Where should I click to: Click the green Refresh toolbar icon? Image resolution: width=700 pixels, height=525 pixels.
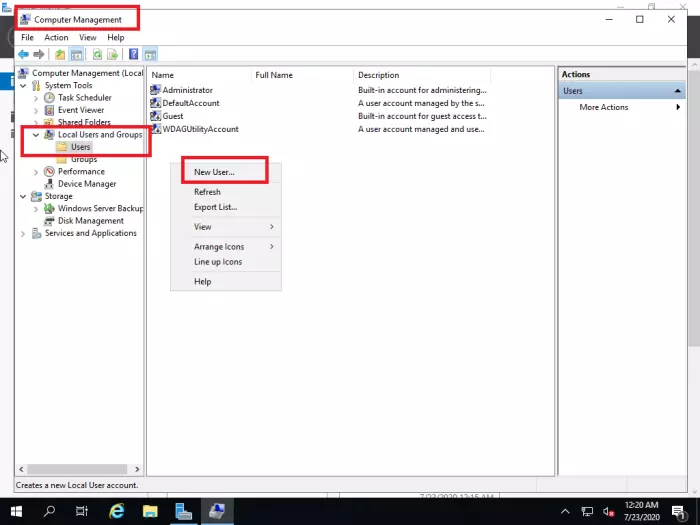tap(97, 54)
